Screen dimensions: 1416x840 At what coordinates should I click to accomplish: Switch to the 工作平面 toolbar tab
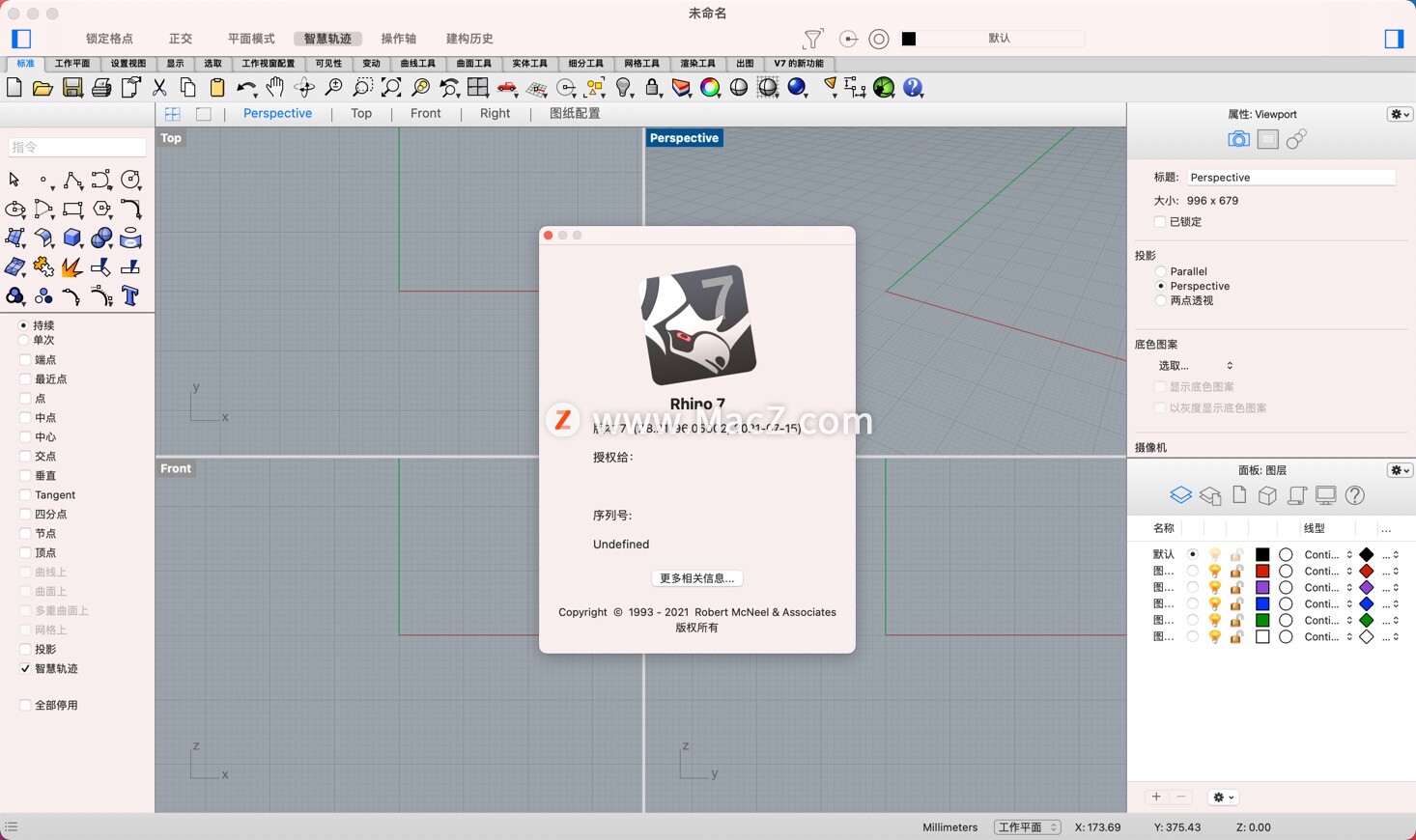click(72, 64)
